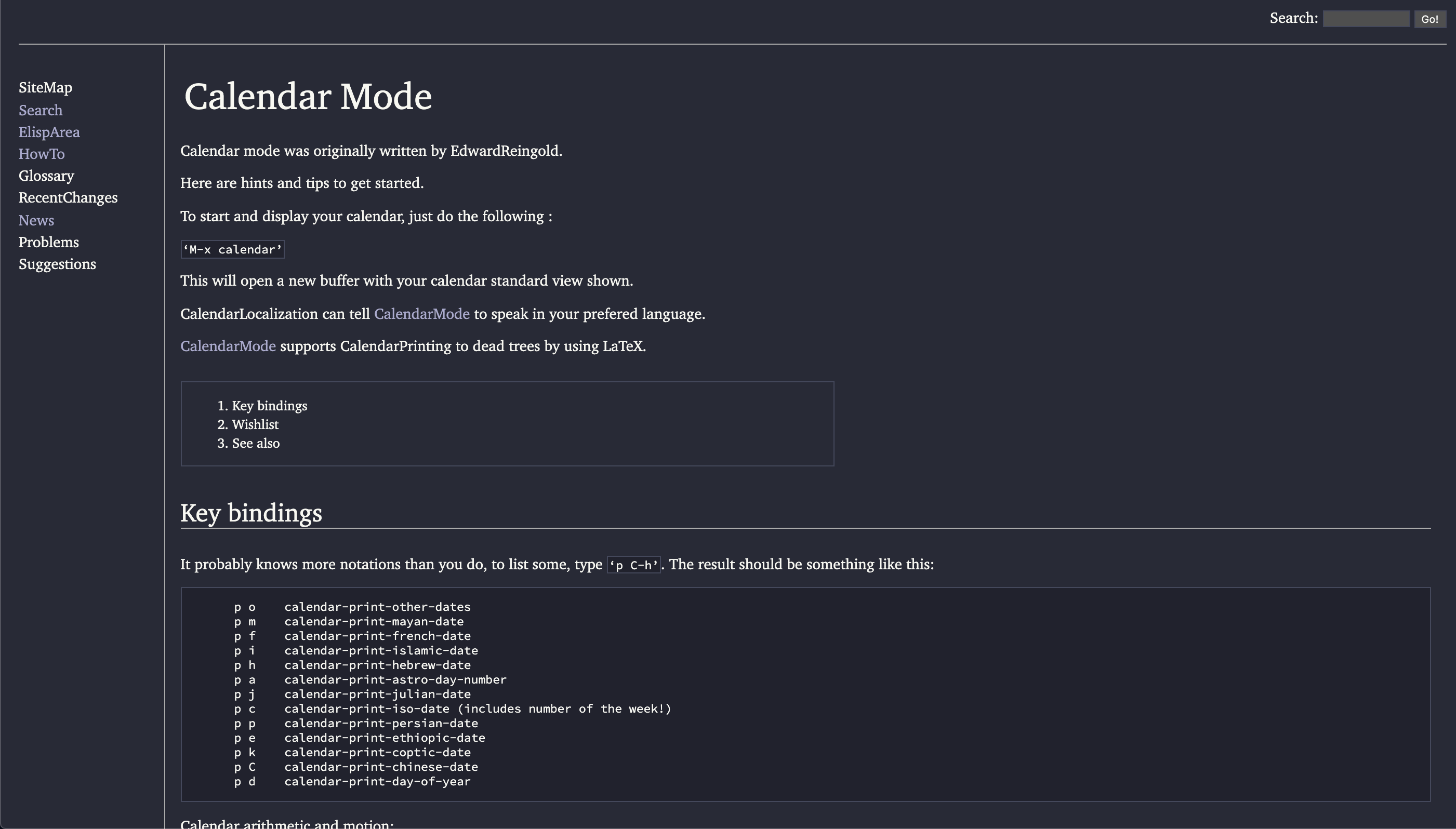Viewport: 1456px width, 829px height.
Task: Open SiteMap in sidebar
Action: coord(46,88)
